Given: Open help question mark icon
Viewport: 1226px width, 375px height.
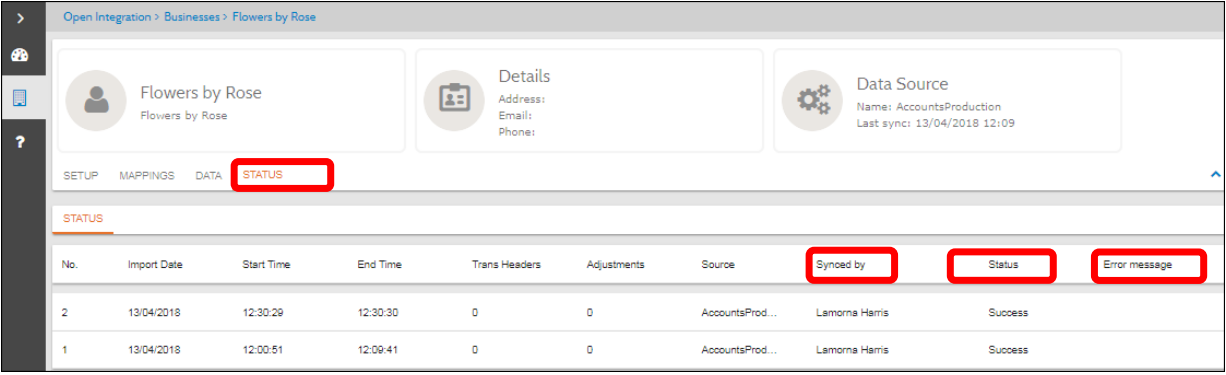Looking at the screenshot, I should [21, 143].
